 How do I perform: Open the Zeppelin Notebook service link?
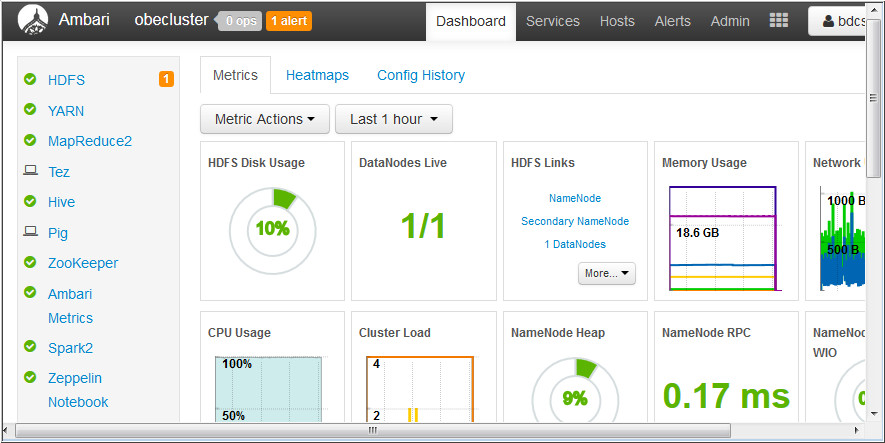(x=78, y=390)
